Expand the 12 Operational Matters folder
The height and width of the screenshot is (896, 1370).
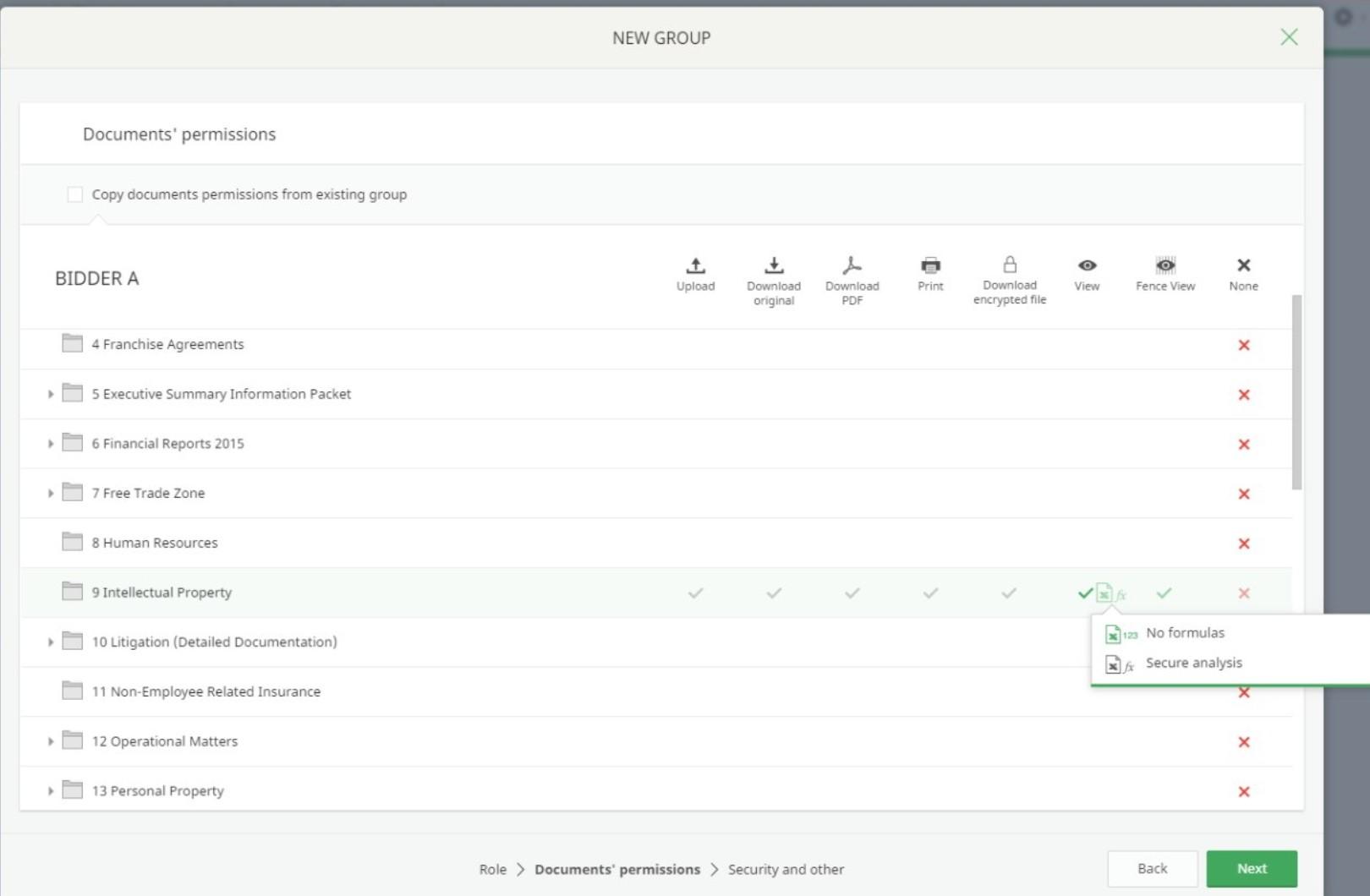[x=51, y=741]
